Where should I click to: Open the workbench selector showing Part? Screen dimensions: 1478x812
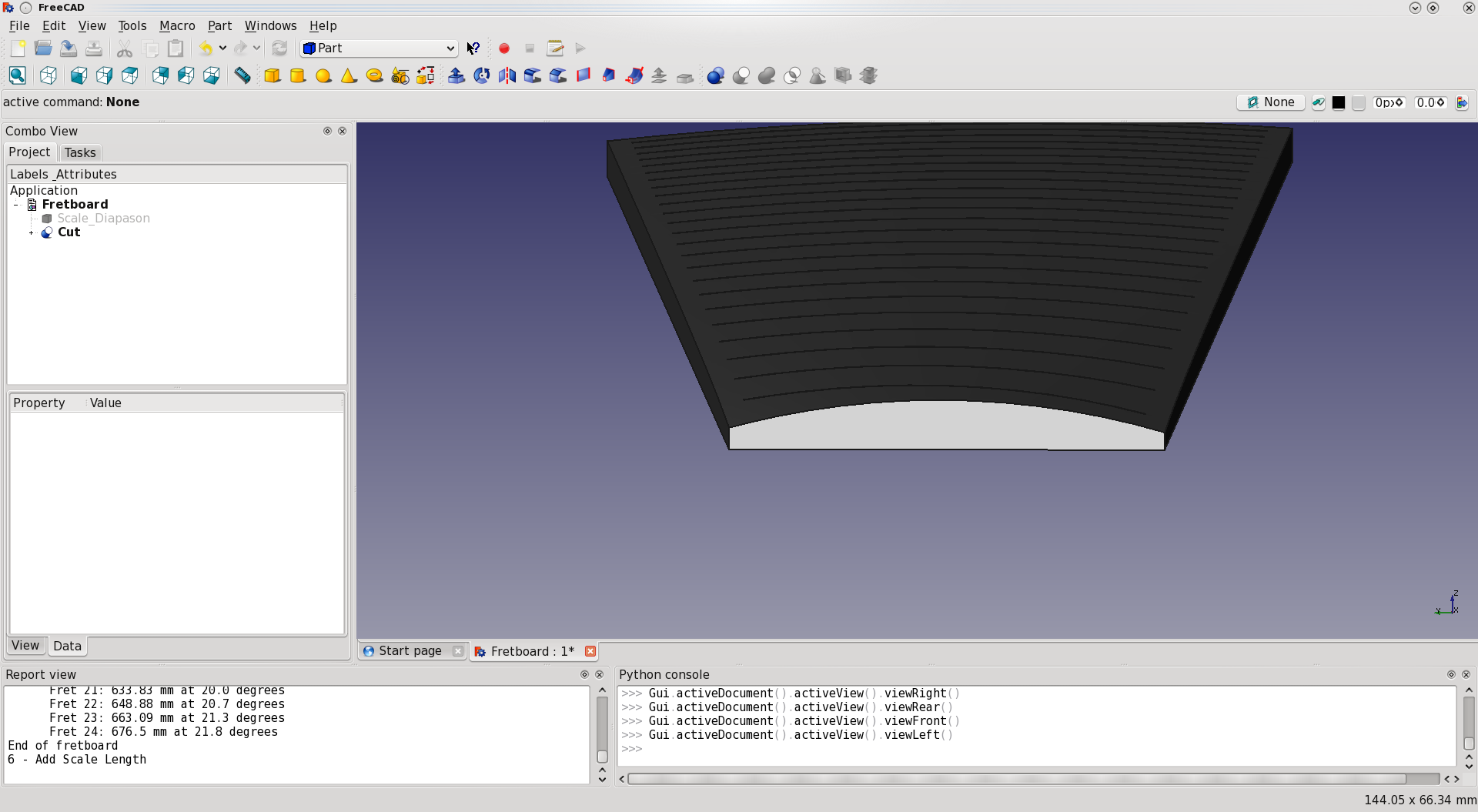point(379,48)
